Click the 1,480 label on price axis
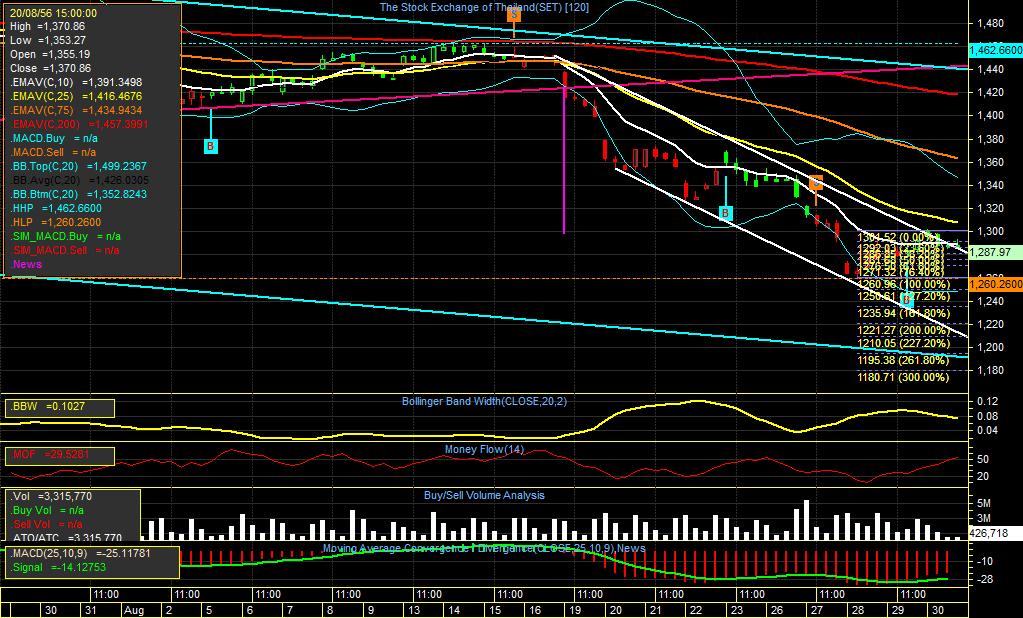1023x618 pixels. 990,23
